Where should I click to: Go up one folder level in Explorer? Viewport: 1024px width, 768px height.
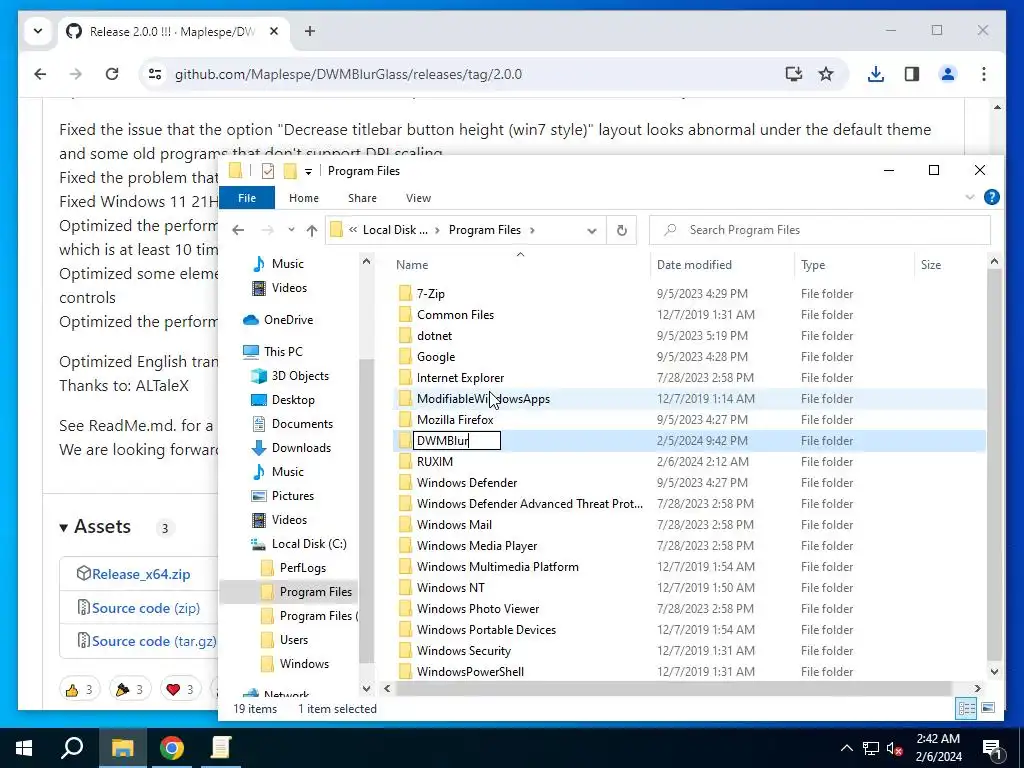pos(312,230)
